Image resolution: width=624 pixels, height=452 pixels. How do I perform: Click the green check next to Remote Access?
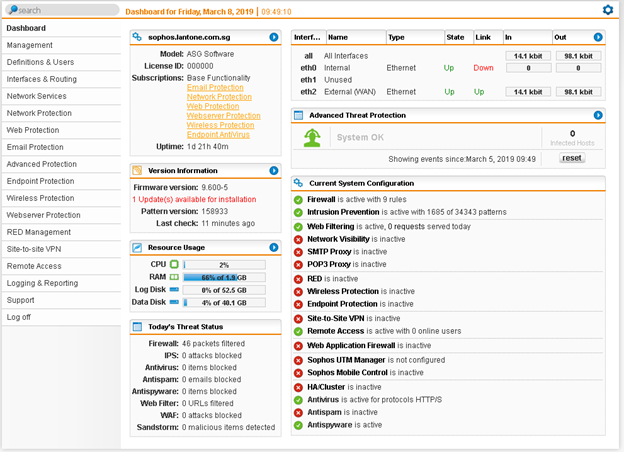tap(298, 331)
